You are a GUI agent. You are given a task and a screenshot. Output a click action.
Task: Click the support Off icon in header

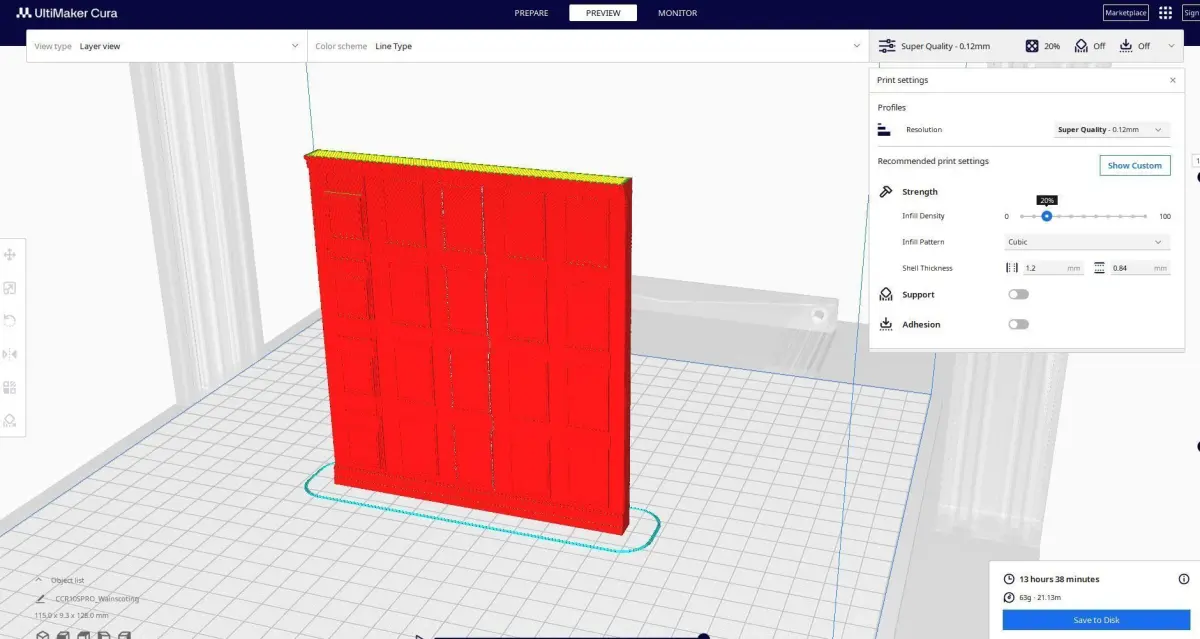(1081, 46)
